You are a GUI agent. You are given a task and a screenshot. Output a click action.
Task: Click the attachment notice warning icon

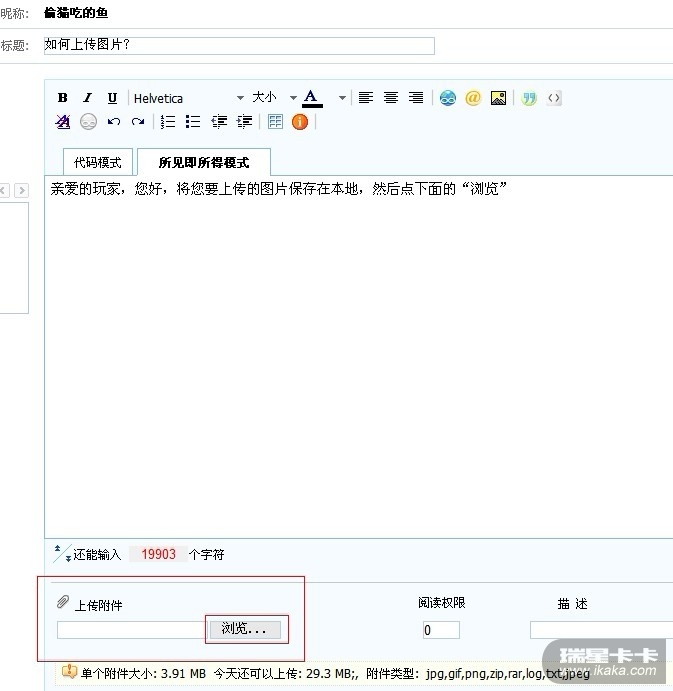pos(69,672)
